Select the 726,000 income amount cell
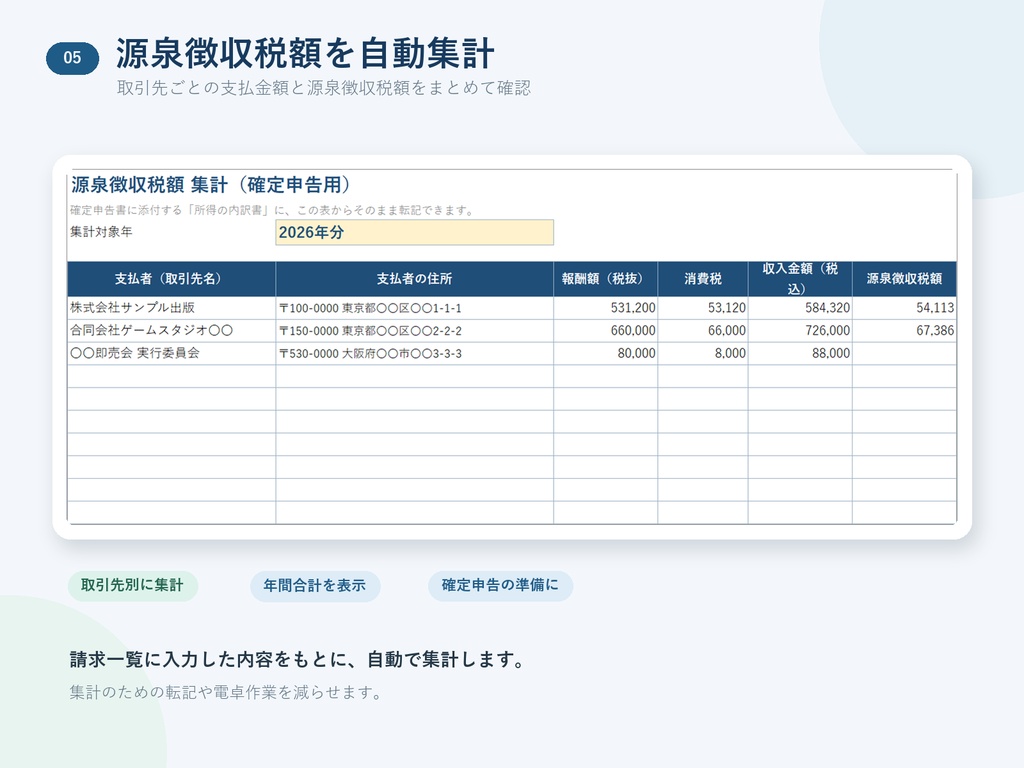This screenshot has height=768, width=1024. tap(800, 330)
